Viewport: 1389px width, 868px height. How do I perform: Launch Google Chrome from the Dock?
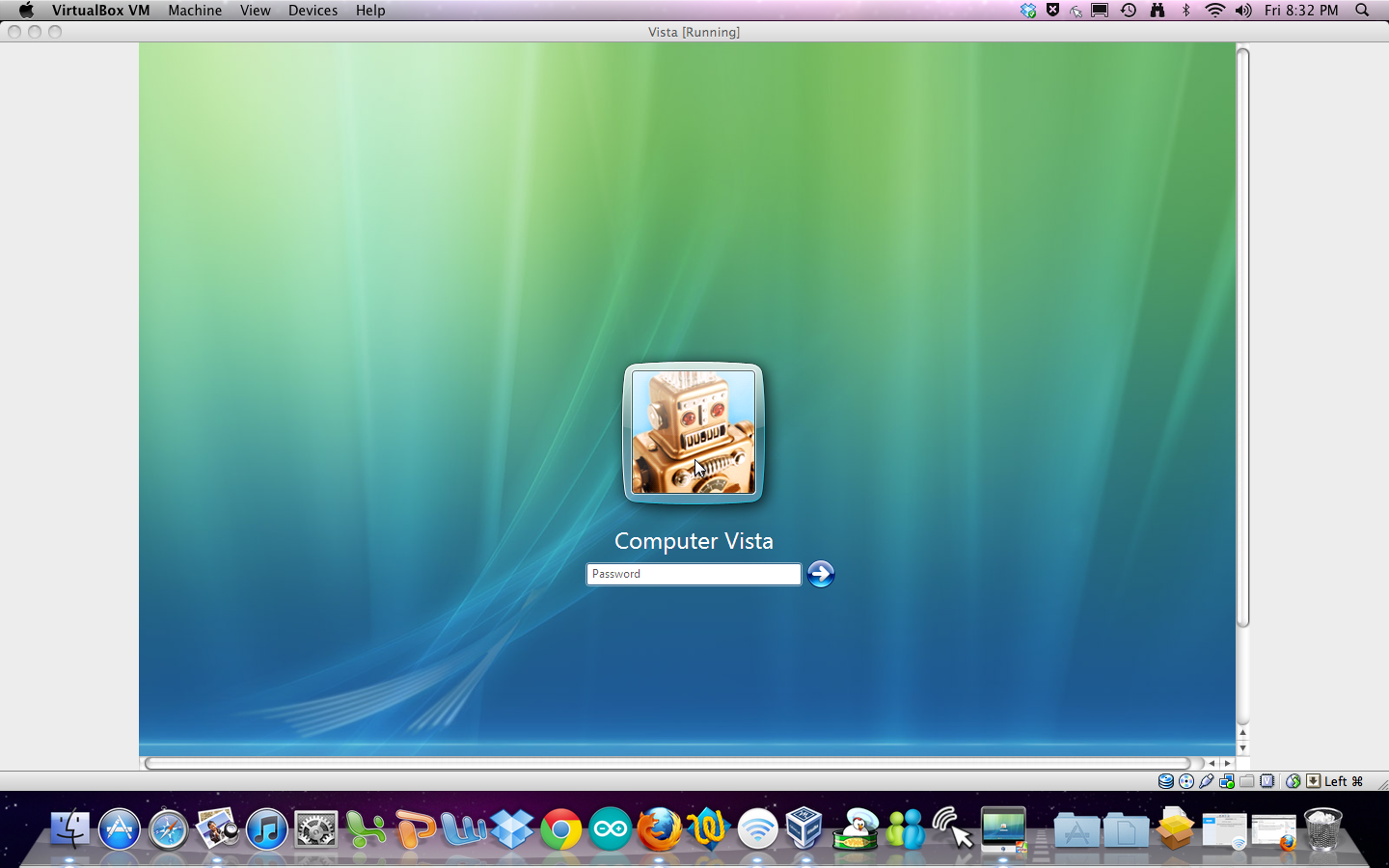pyautogui.click(x=560, y=829)
